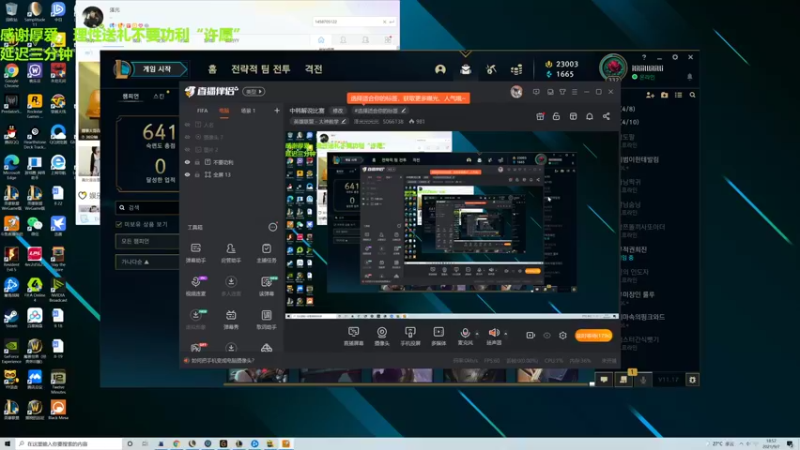Viewport: 800px width, 450px height.
Task: Add a multimedia source
Action: pos(438,336)
